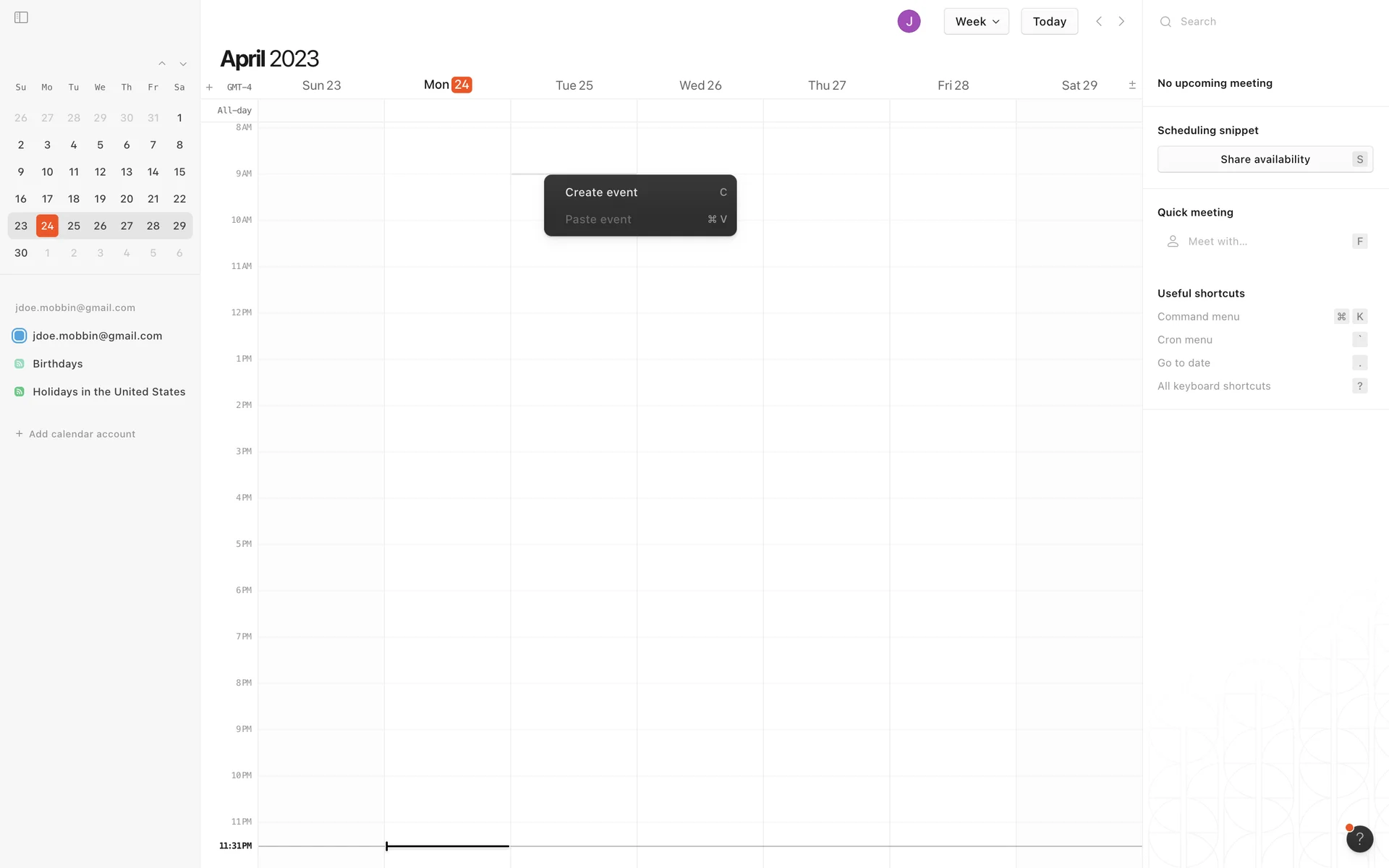This screenshot has width=1389, height=868.
Task: Open the help question mark button
Action: tap(1359, 838)
